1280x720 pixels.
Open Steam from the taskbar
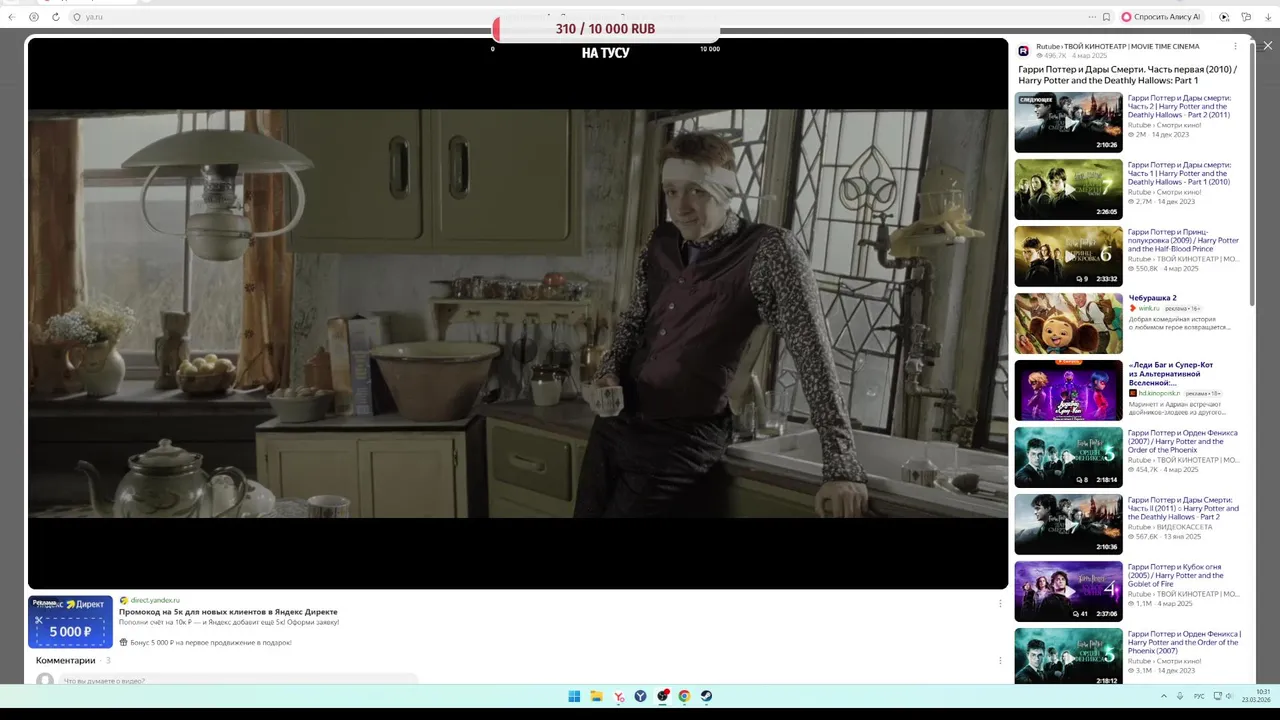click(706, 696)
